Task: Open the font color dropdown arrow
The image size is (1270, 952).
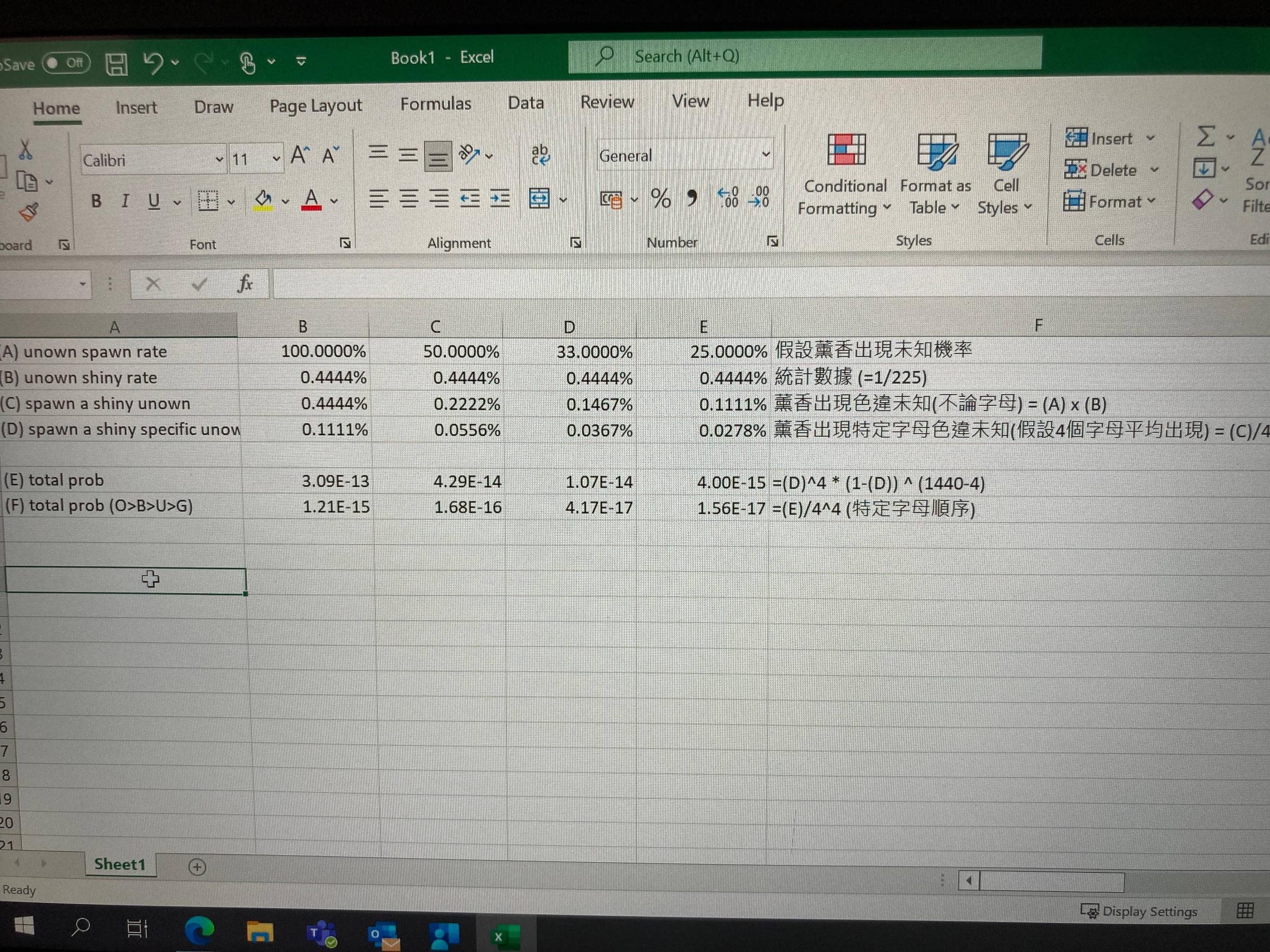Action: [334, 201]
